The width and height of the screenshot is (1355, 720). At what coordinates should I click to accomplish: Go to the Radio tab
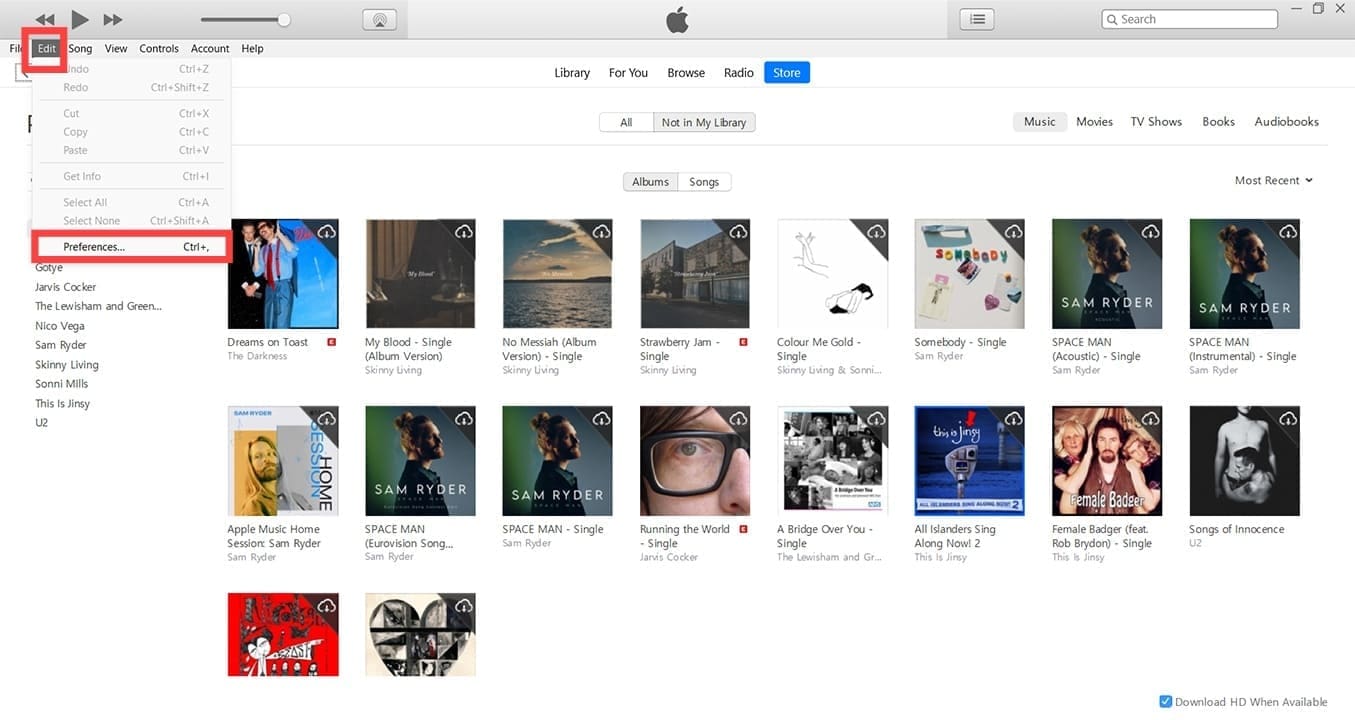coord(739,73)
